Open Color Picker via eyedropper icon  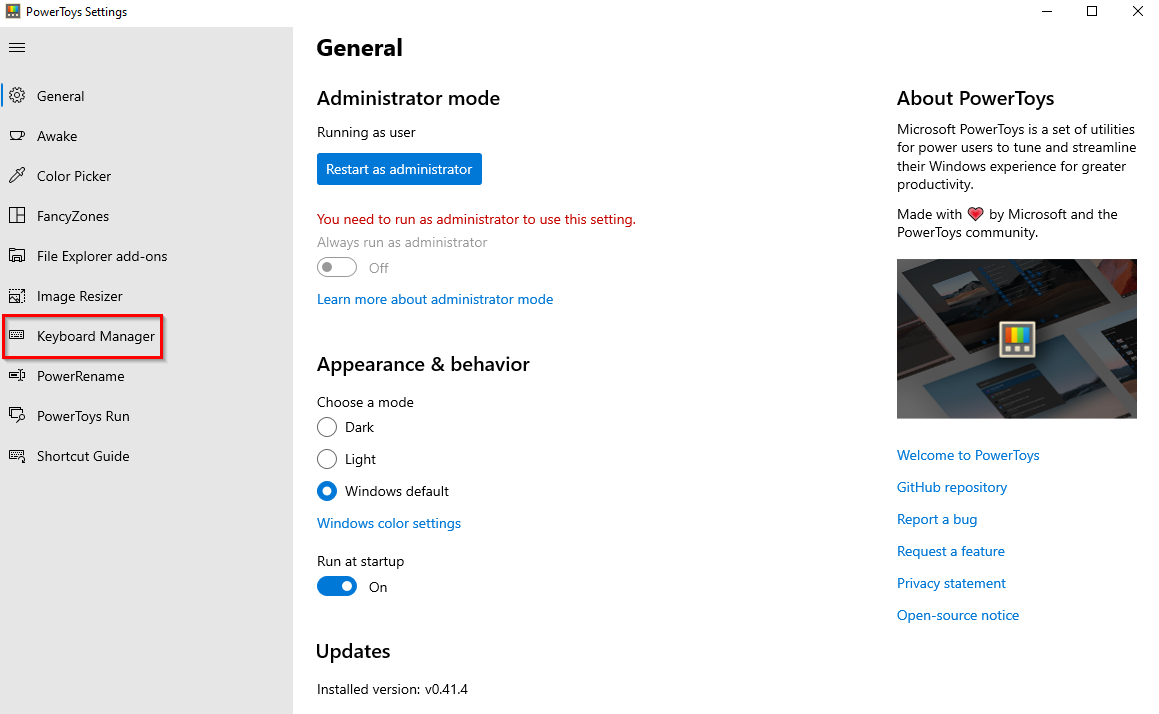pyautogui.click(x=17, y=176)
